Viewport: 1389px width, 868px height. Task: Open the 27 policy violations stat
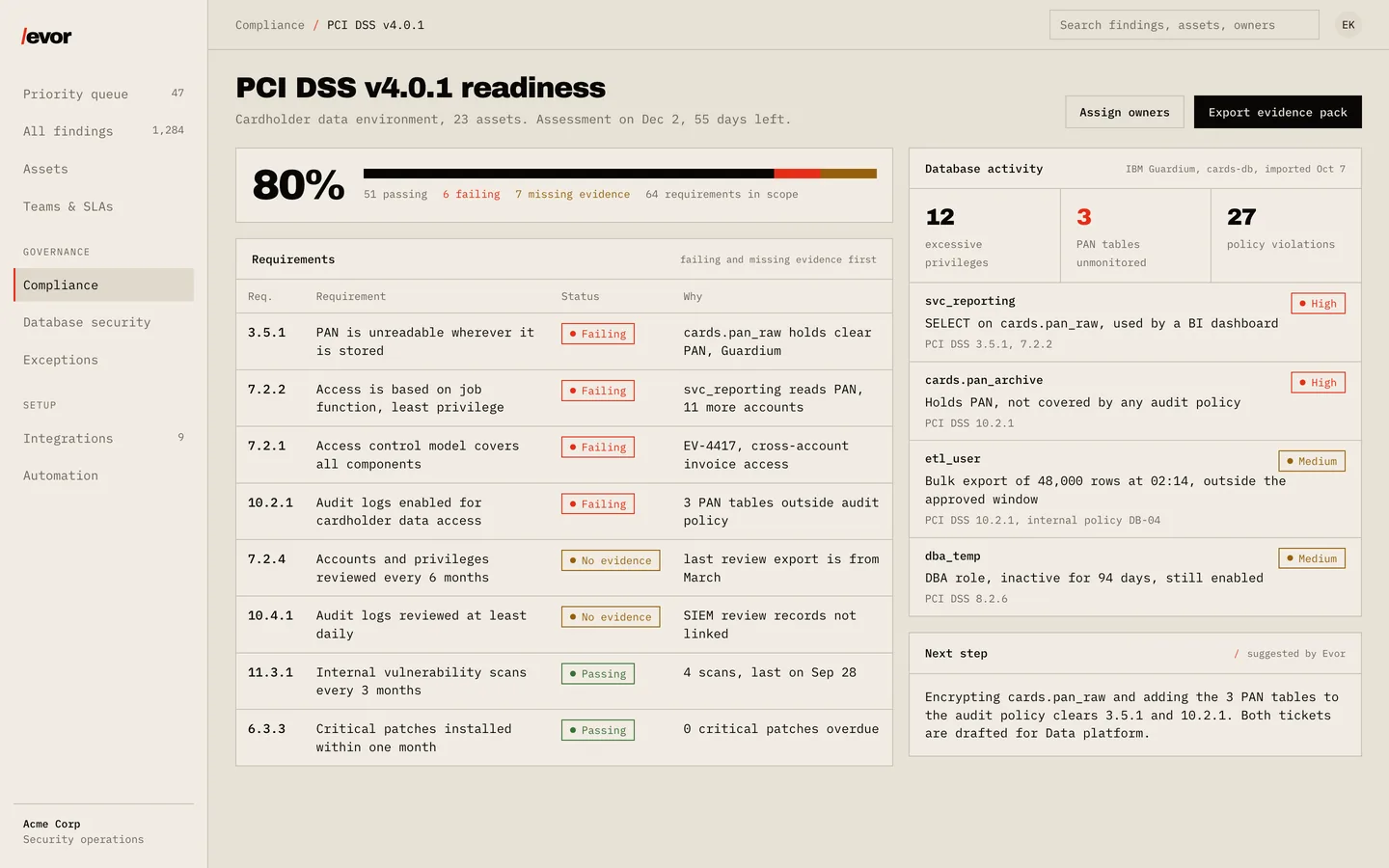[x=1286, y=235]
